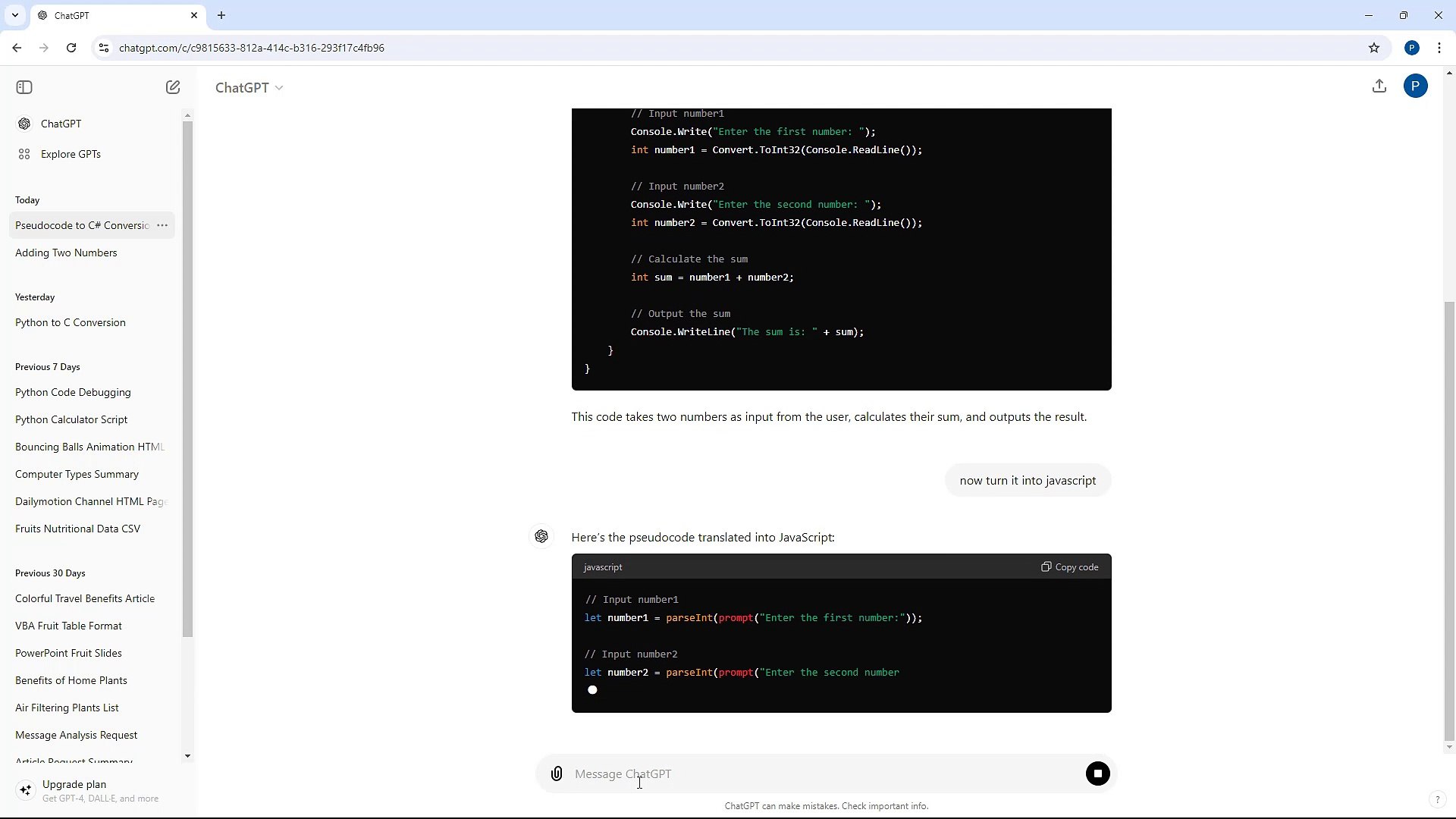The image size is (1456, 819).
Task: Click the Copy code button
Action: (x=1069, y=566)
